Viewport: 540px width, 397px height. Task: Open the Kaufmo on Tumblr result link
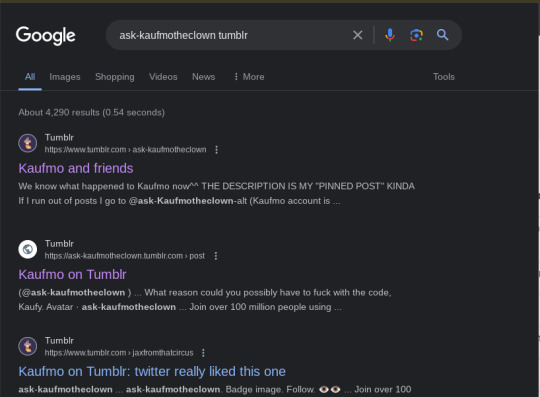click(72, 274)
